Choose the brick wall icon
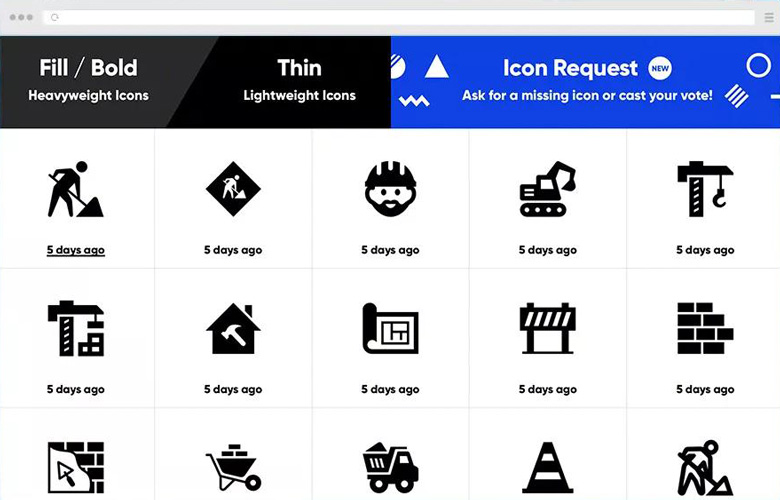780x500 pixels. tap(704, 328)
